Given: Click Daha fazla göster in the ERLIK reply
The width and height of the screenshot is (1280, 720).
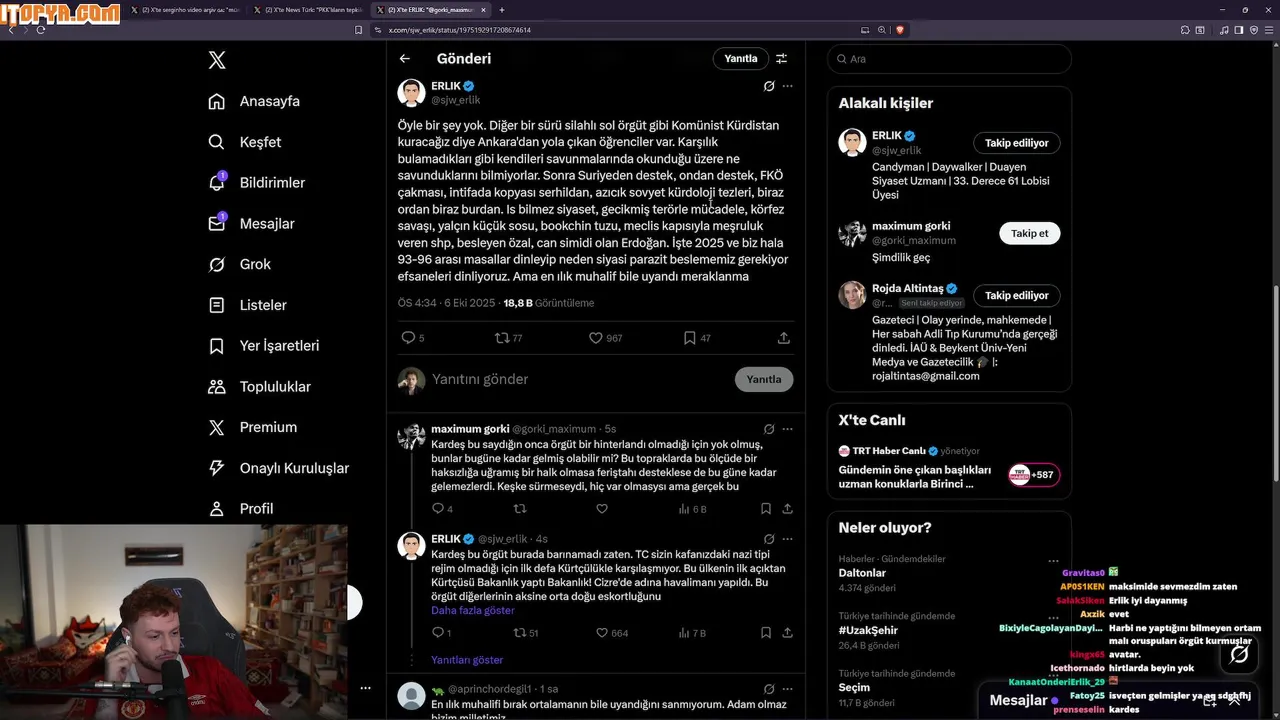Looking at the screenshot, I should tap(473, 610).
